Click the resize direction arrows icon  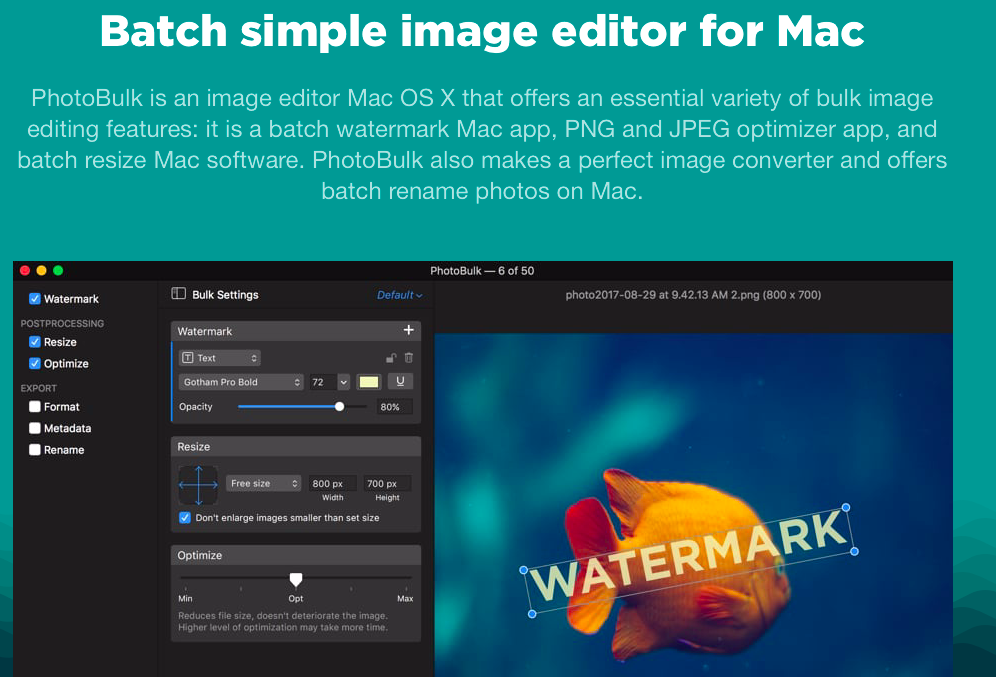198,485
